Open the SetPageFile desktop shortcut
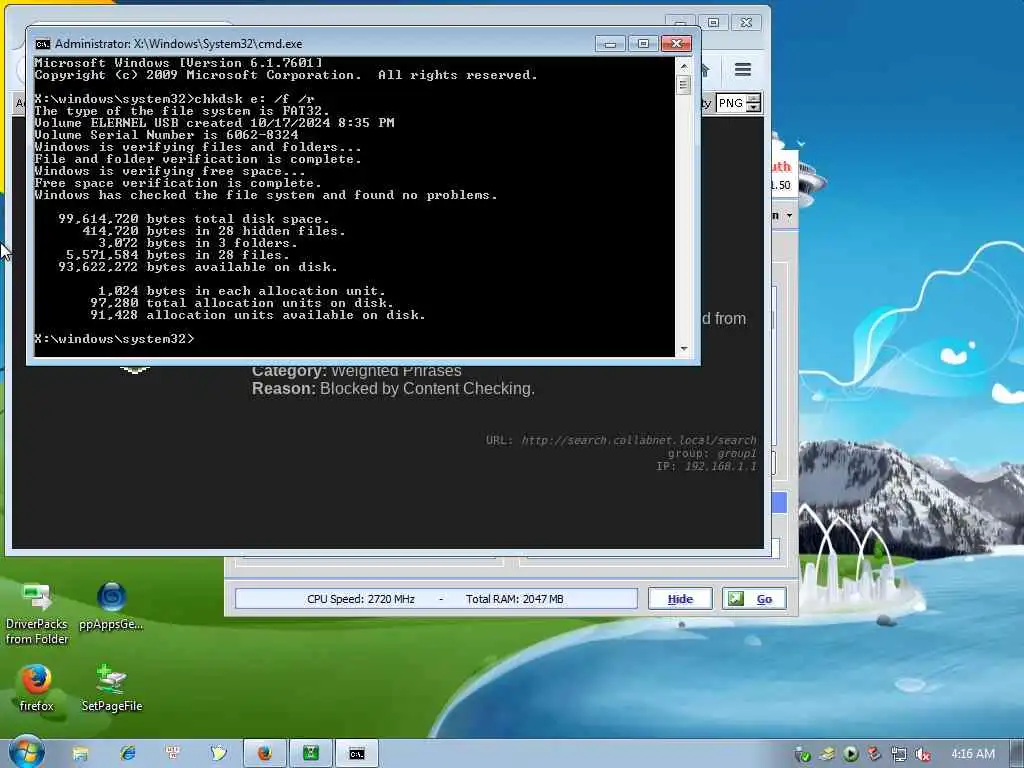Screen dimensions: 1024x768 (x=112, y=687)
